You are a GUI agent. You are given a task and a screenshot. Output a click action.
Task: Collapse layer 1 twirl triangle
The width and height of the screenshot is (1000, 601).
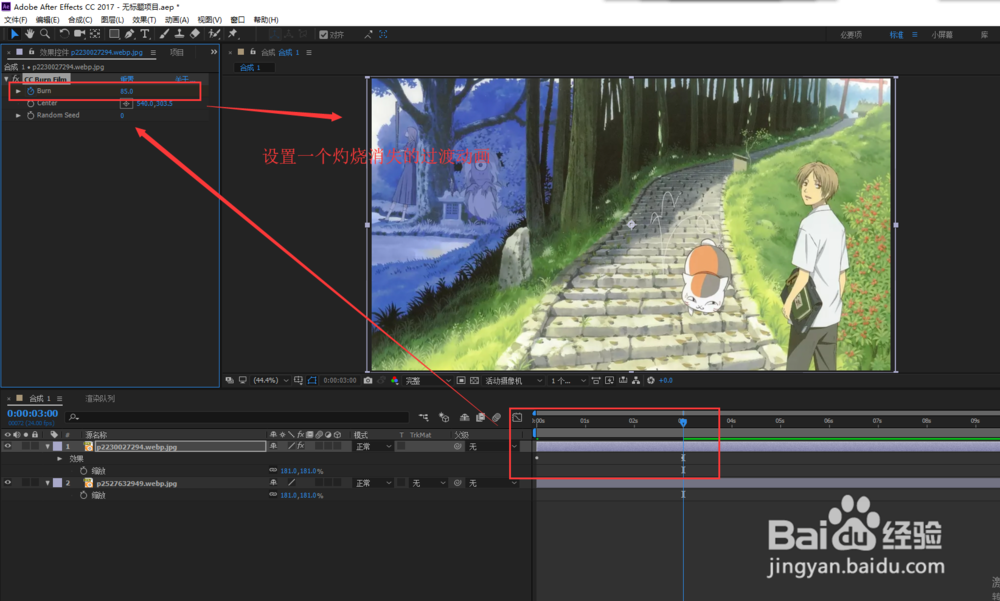[47, 447]
